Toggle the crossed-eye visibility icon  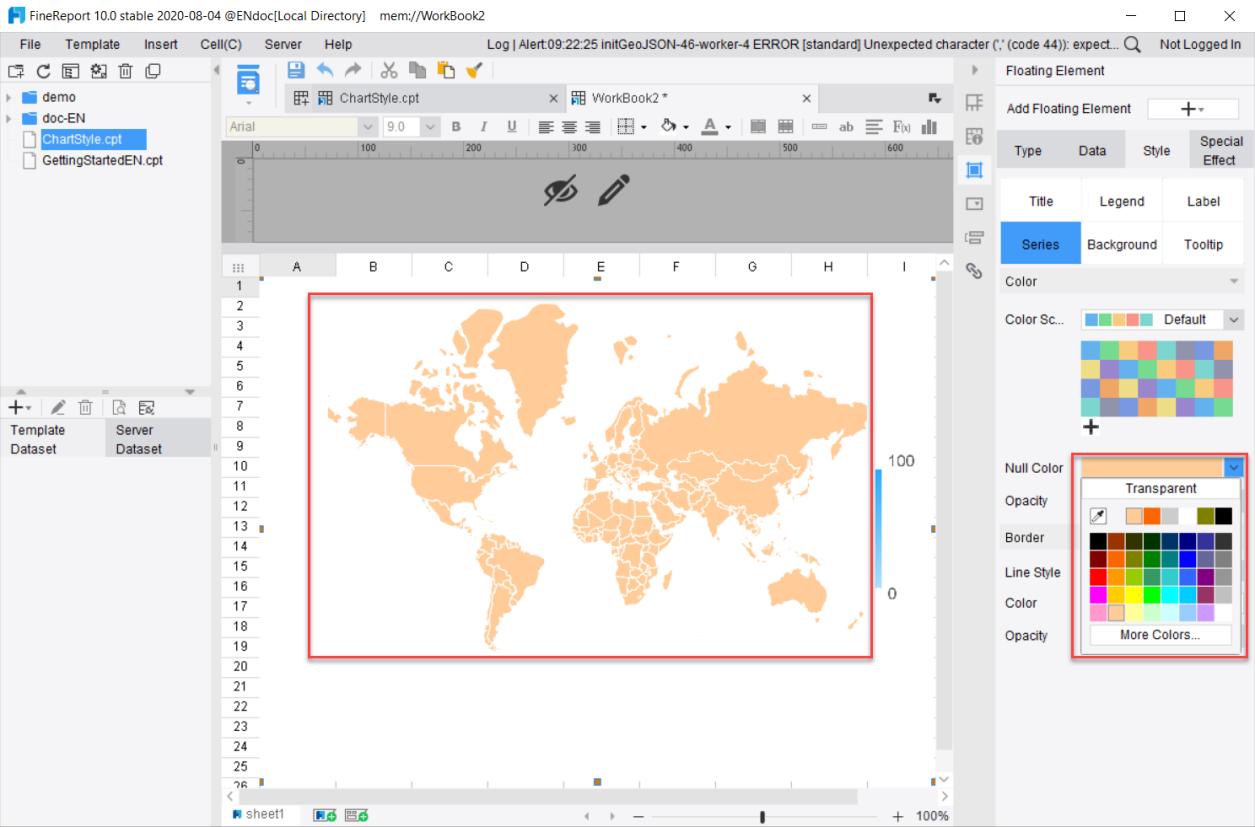tap(561, 190)
